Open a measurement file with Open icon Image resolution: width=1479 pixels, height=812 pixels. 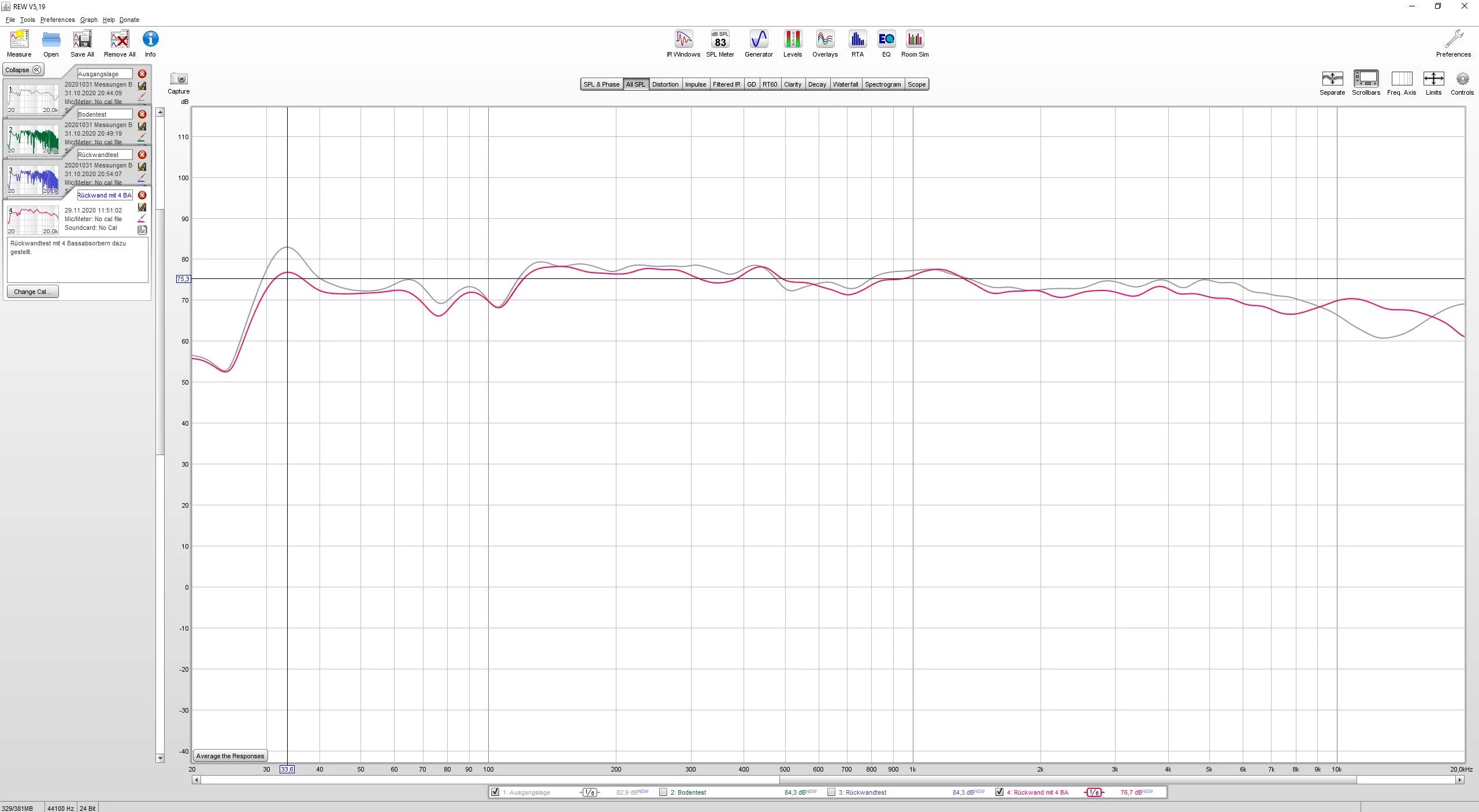tap(51, 43)
